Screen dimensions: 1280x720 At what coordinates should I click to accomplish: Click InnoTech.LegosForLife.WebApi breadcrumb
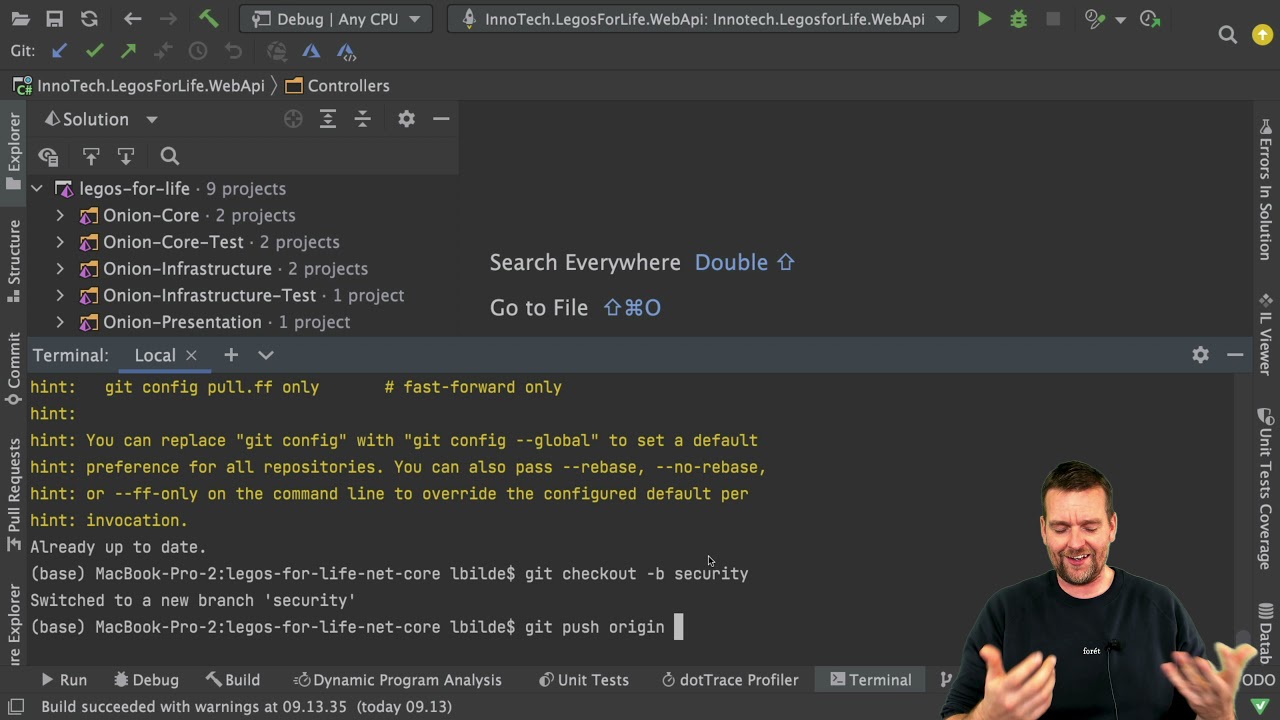pyautogui.click(x=139, y=86)
